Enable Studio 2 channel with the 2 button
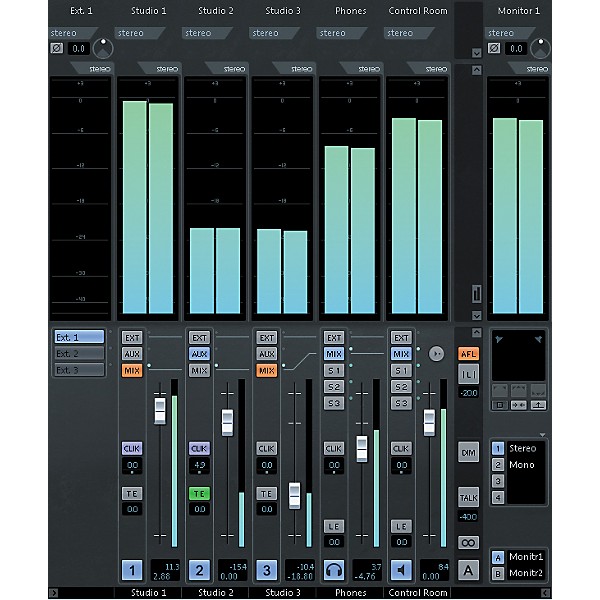This screenshot has width=600, height=600. (x=199, y=571)
